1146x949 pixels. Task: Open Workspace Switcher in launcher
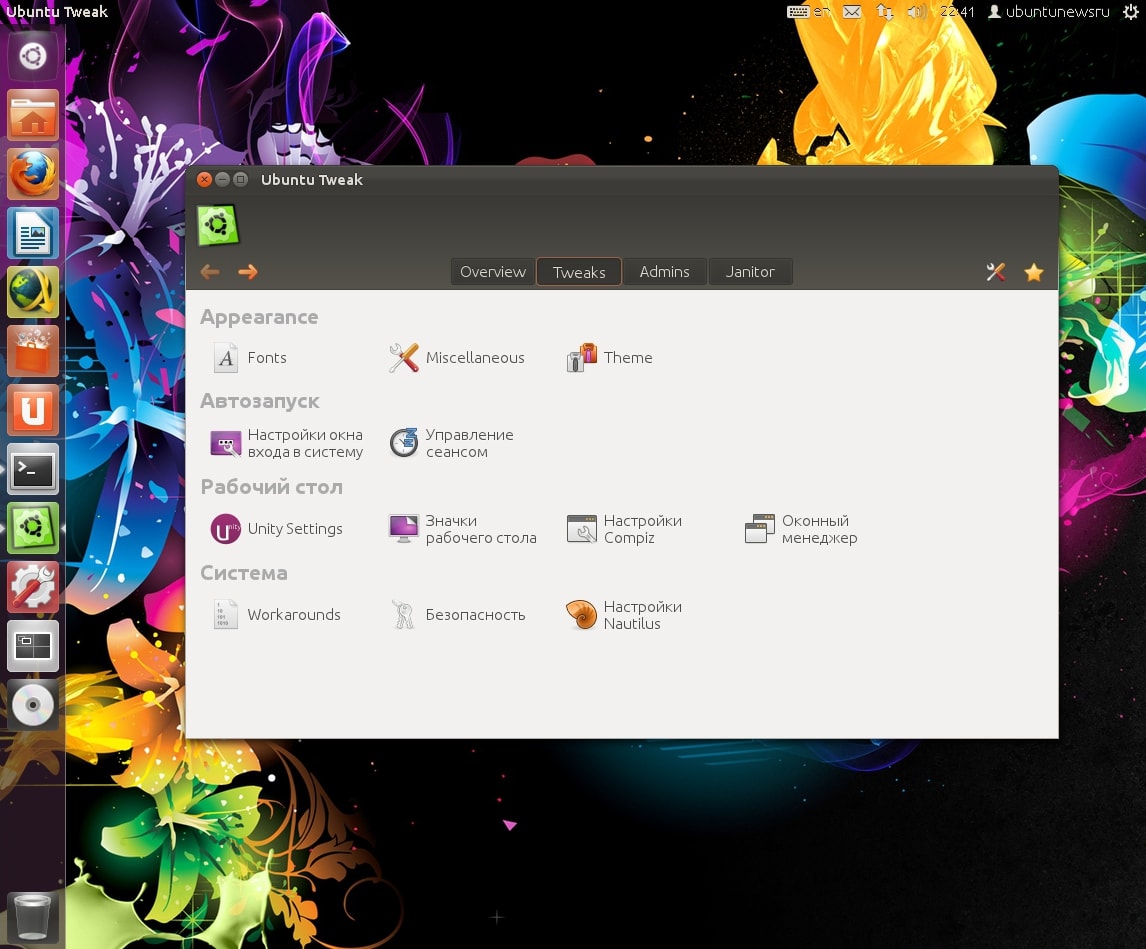click(32, 646)
